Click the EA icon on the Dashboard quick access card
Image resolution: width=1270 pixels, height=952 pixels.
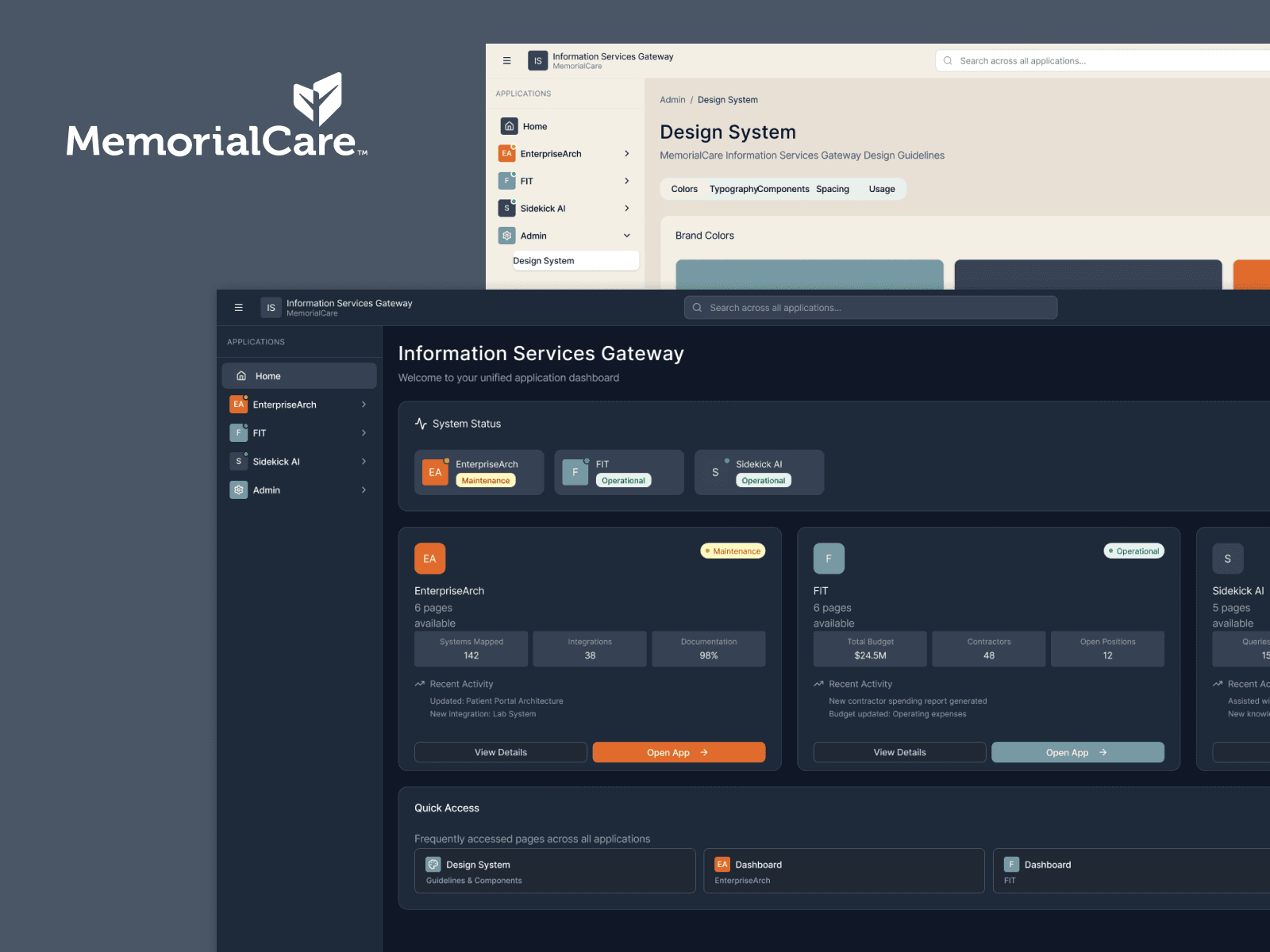coord(722,864)
